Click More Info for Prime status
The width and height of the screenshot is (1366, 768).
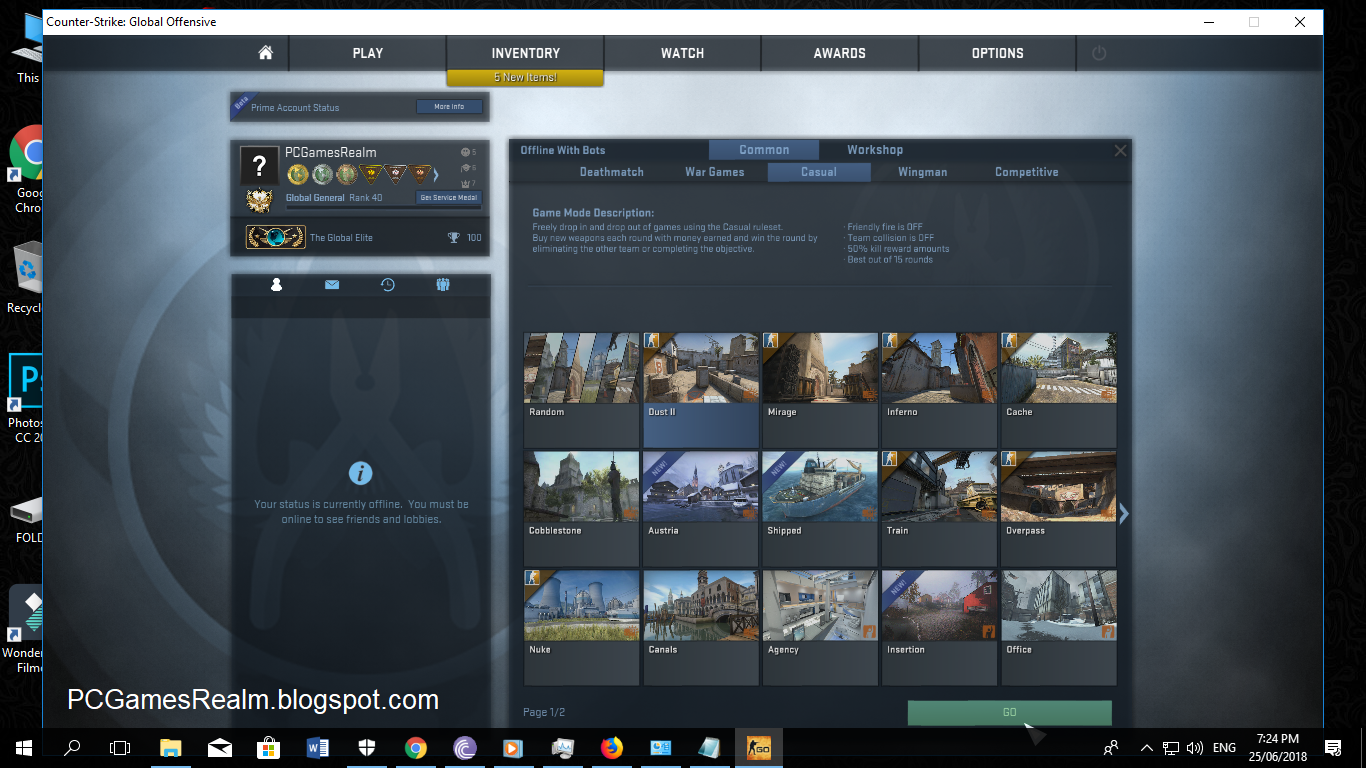pos(449,107)
